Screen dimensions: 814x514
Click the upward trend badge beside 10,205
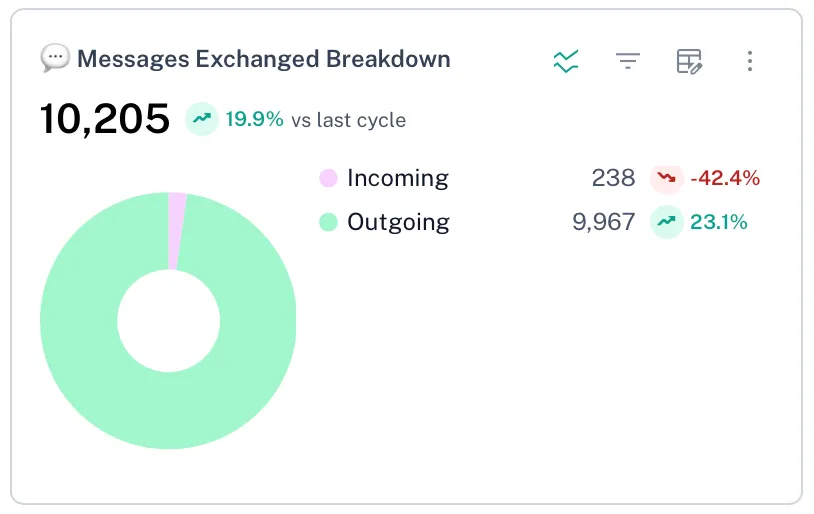[x=202, y=120]
